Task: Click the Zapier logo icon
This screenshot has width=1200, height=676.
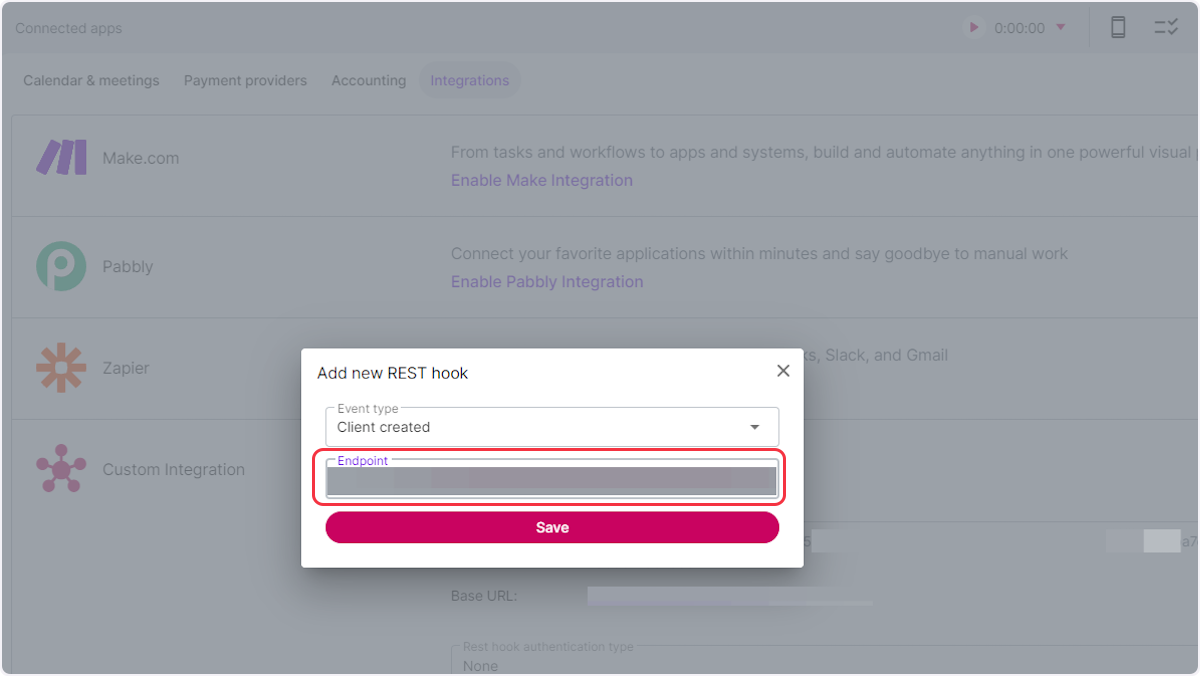Action: pyautogui.click(x=62, y=368)
